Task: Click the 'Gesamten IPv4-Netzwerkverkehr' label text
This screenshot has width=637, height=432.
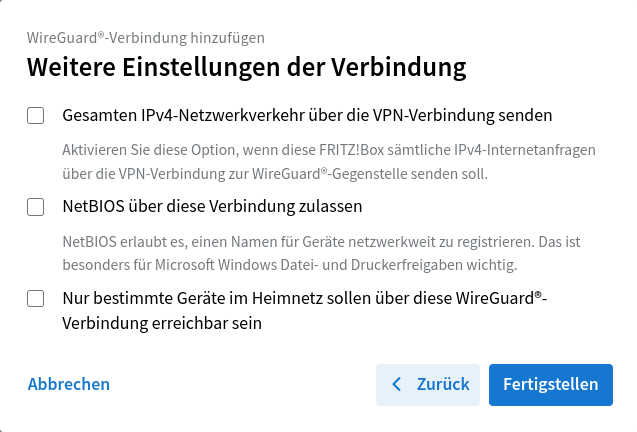Action: 307,116
